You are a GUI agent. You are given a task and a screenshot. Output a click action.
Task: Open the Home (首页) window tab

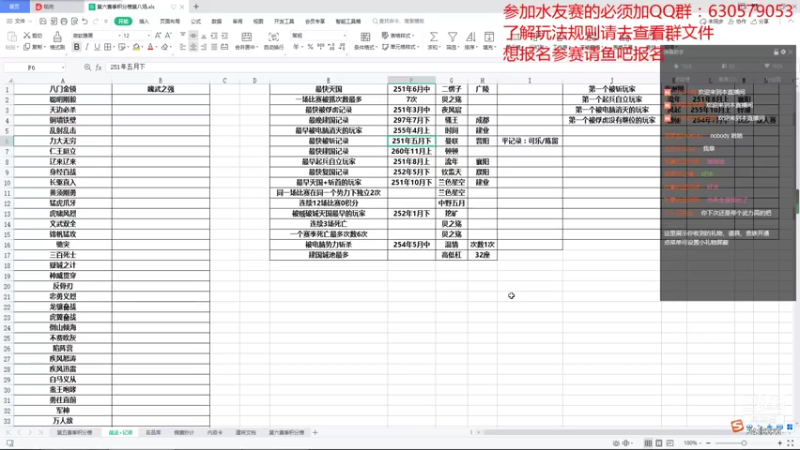coord(14,7)
